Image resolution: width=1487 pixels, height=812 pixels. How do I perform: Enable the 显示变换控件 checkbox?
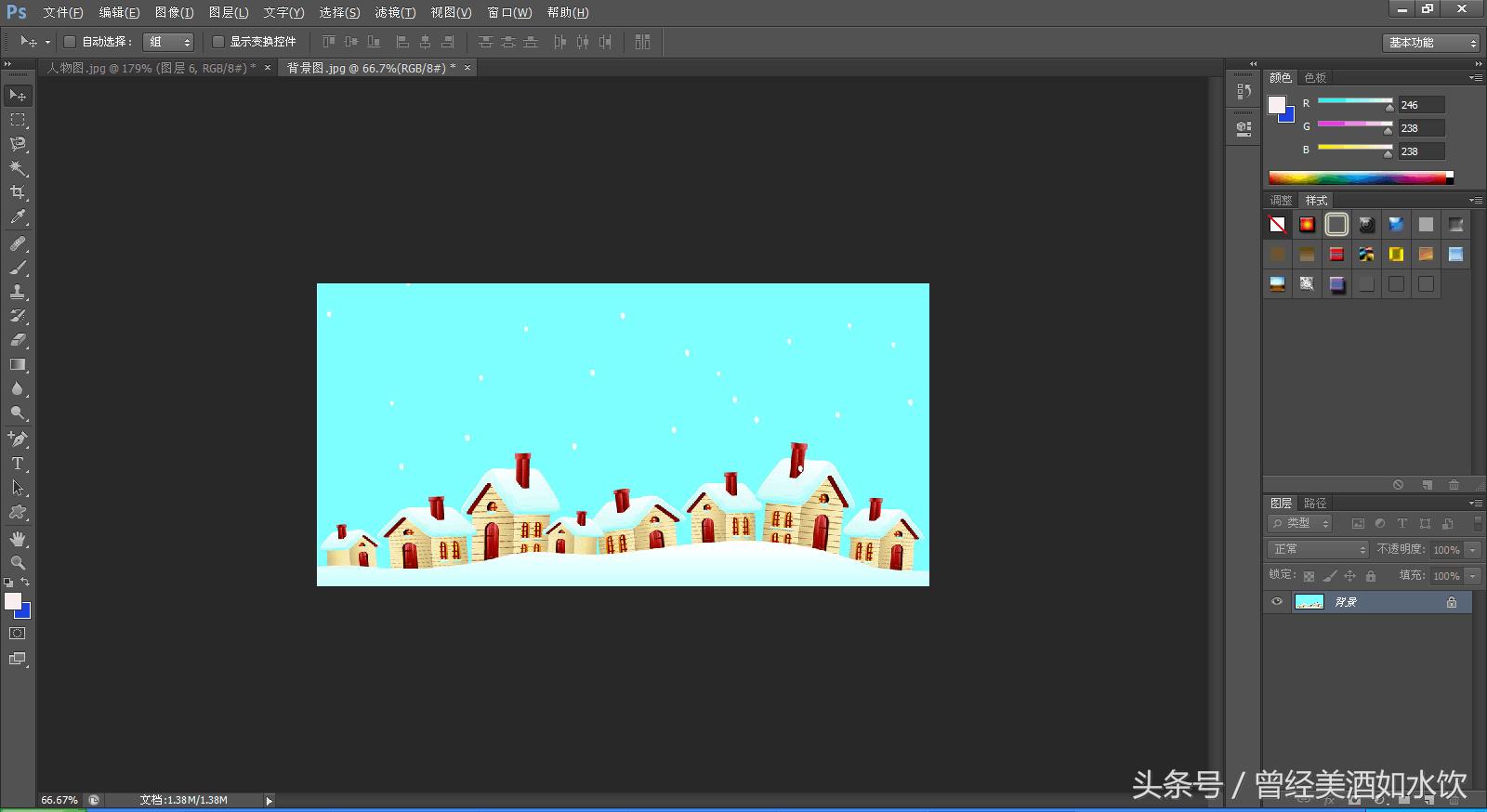(218, 42)
